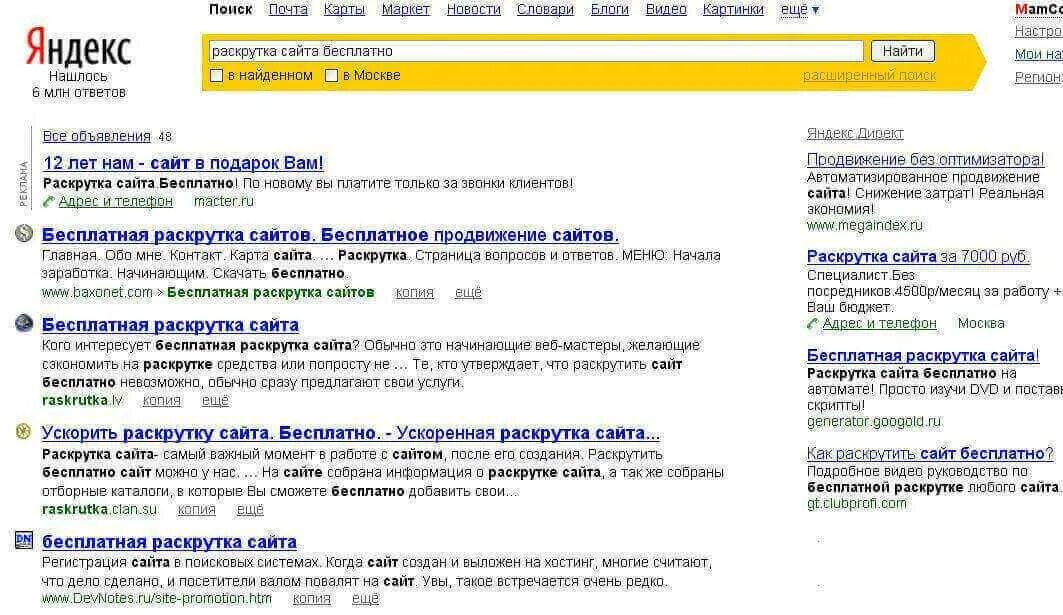Go to the Новости tab

[x=473, y=9]
